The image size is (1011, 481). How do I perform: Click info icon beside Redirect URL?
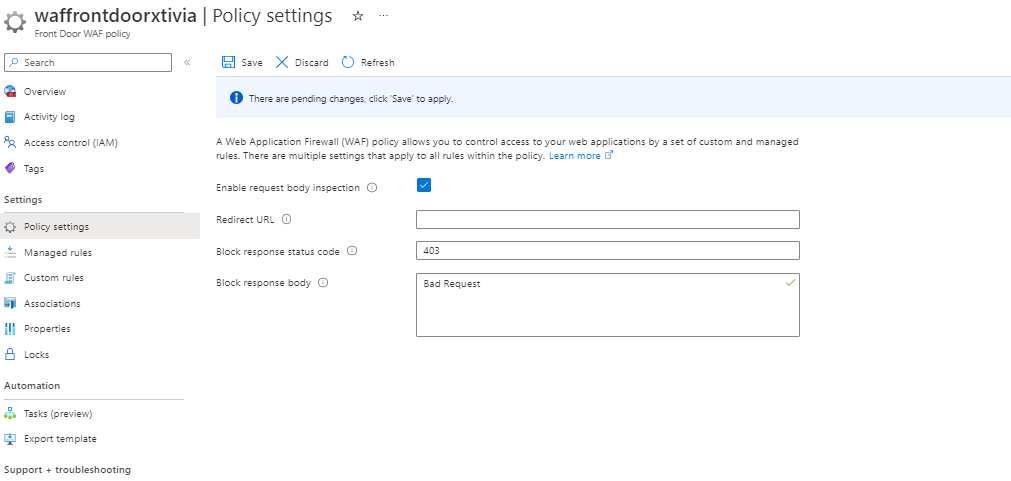(x=286, y=219)
